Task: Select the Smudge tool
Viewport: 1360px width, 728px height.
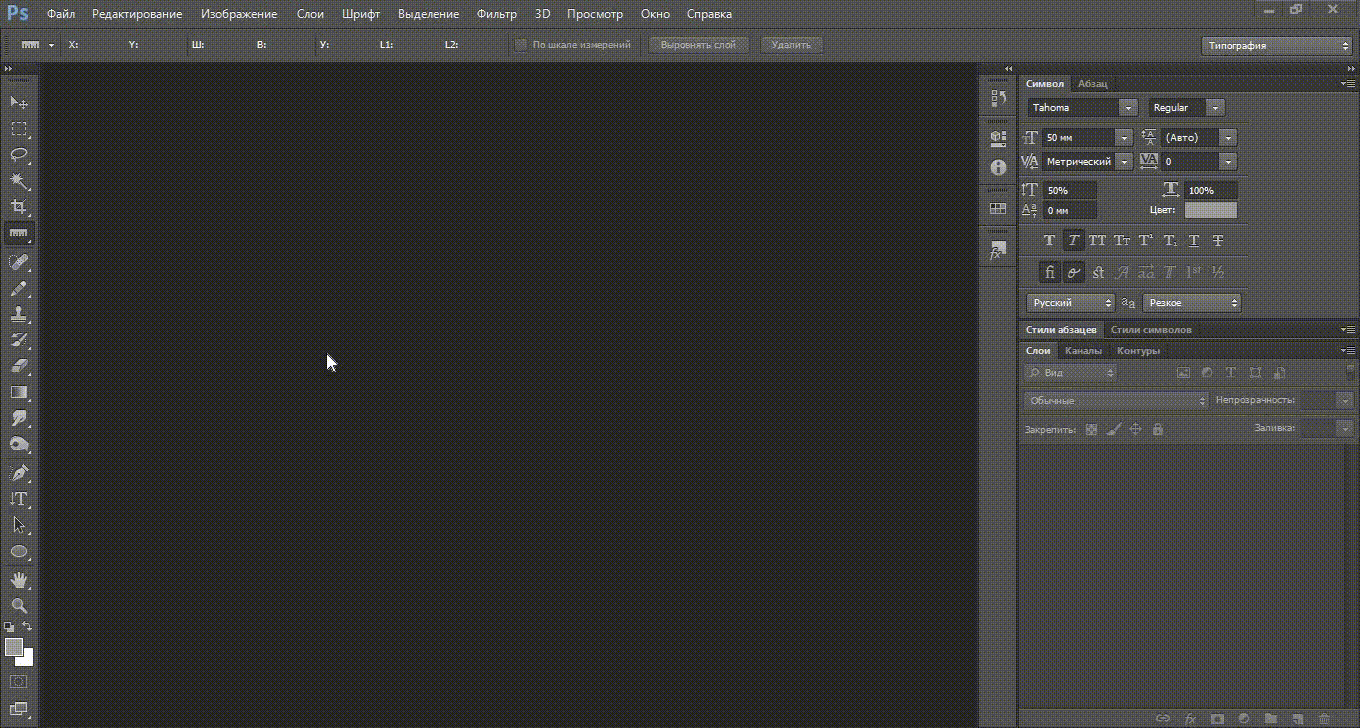Action: [19, 418]
